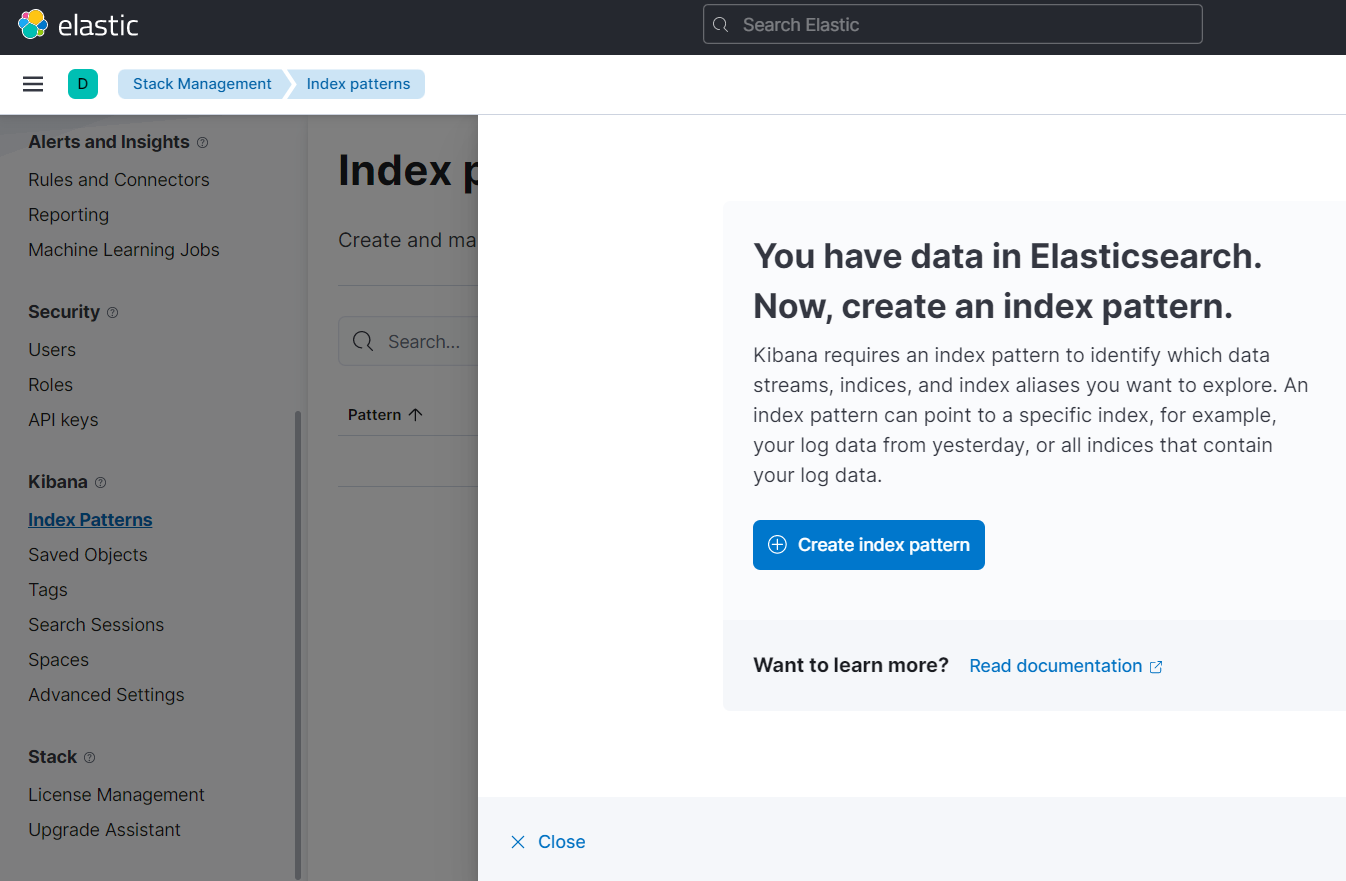Open API keys
The height and width of the screenshot is (881, 1346).
[63, 420]
